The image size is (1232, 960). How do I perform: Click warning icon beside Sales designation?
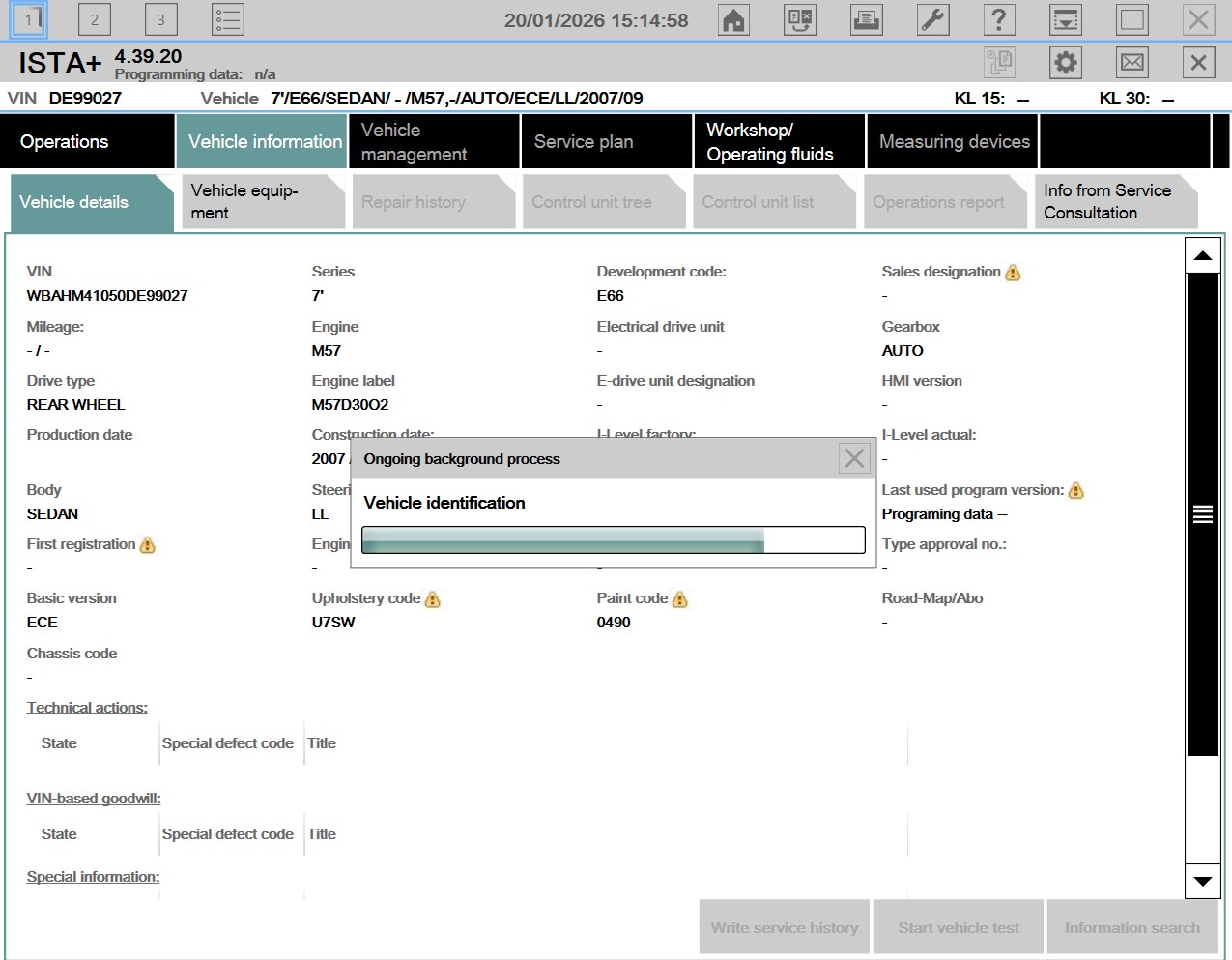pyautogui.click(x=1013, y=273)
